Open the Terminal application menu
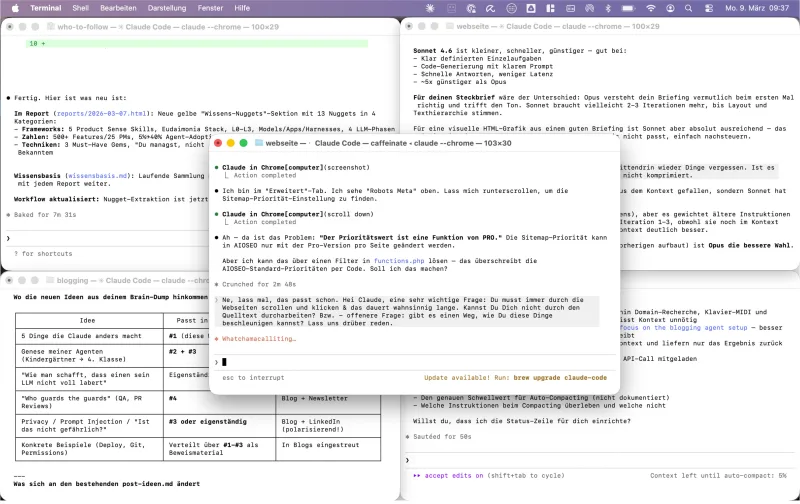The image size is (800, 504). (x=45, y=7)
